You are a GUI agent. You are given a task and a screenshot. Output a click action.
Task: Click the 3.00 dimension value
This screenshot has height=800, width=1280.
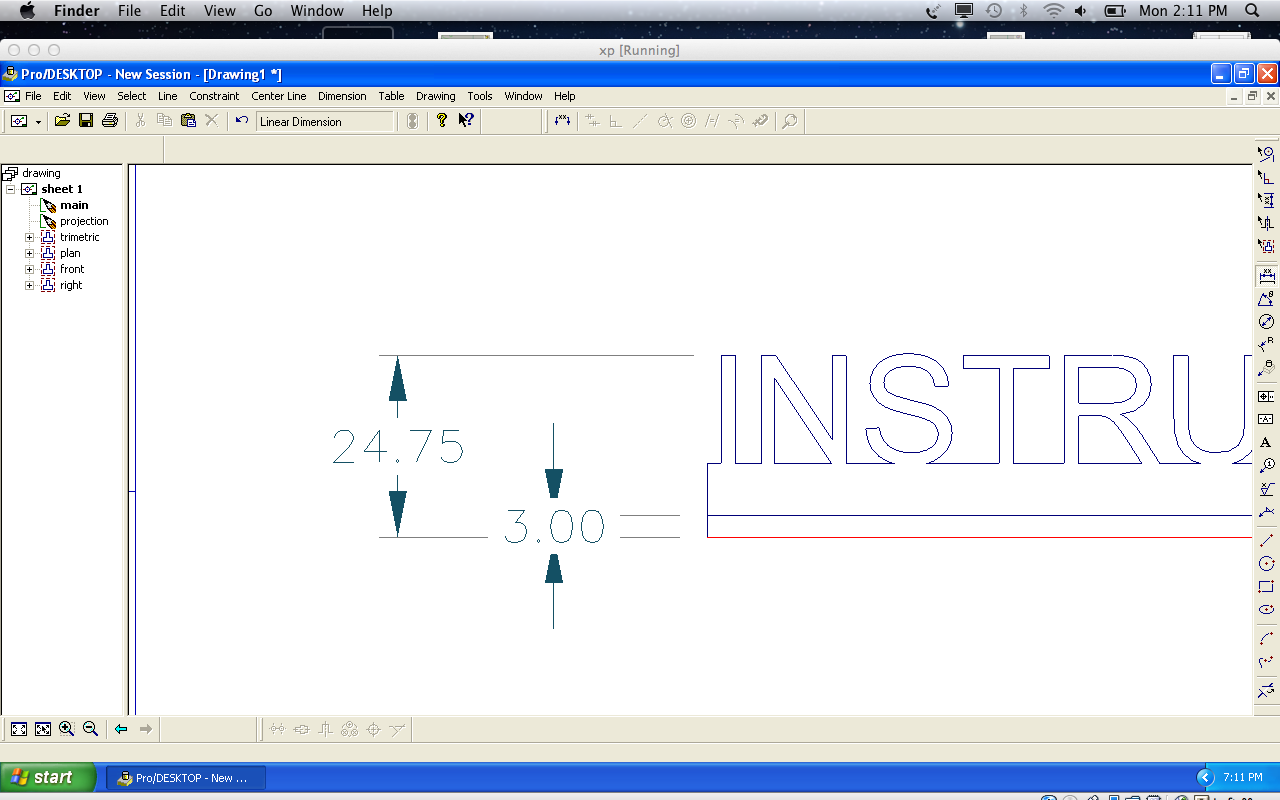point(554,526)
